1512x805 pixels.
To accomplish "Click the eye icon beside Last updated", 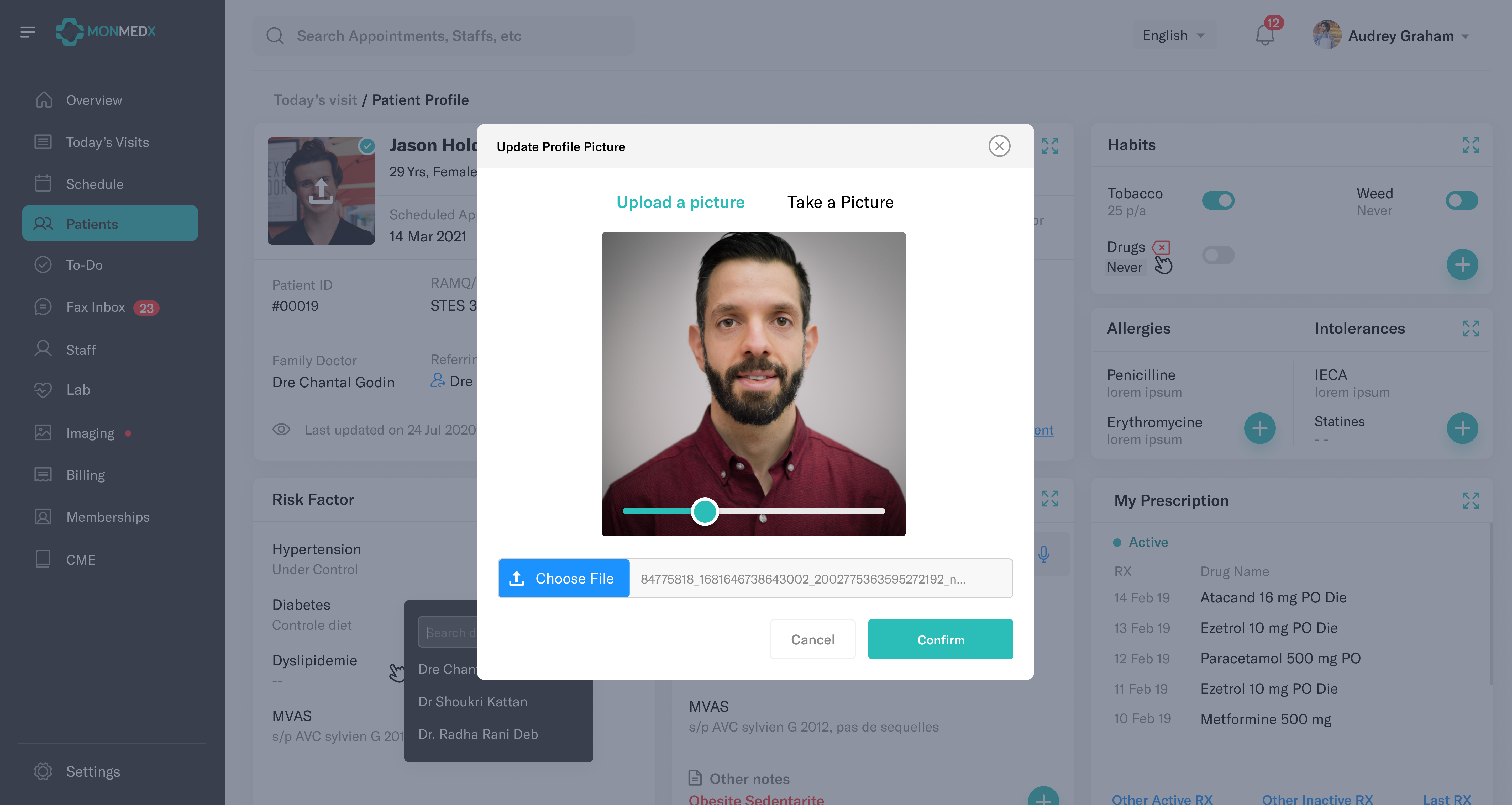I will [281, 430].
